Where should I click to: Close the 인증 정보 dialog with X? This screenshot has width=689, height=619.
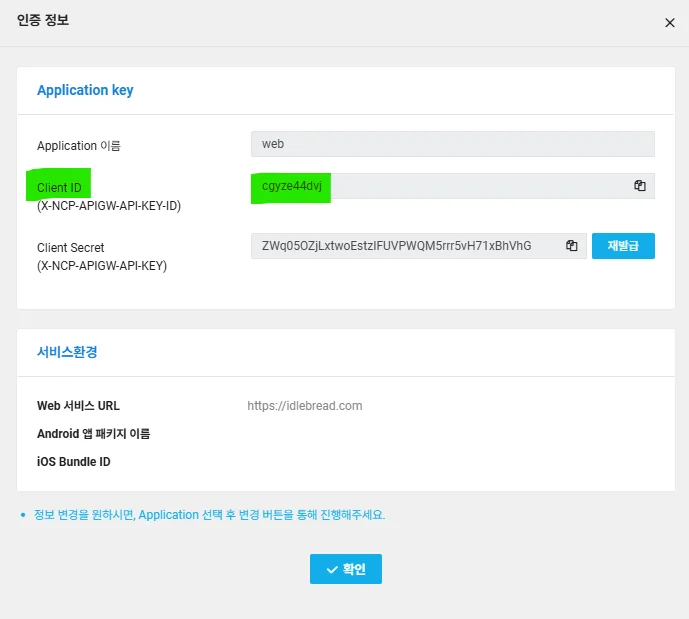click(x=670, y=23)
